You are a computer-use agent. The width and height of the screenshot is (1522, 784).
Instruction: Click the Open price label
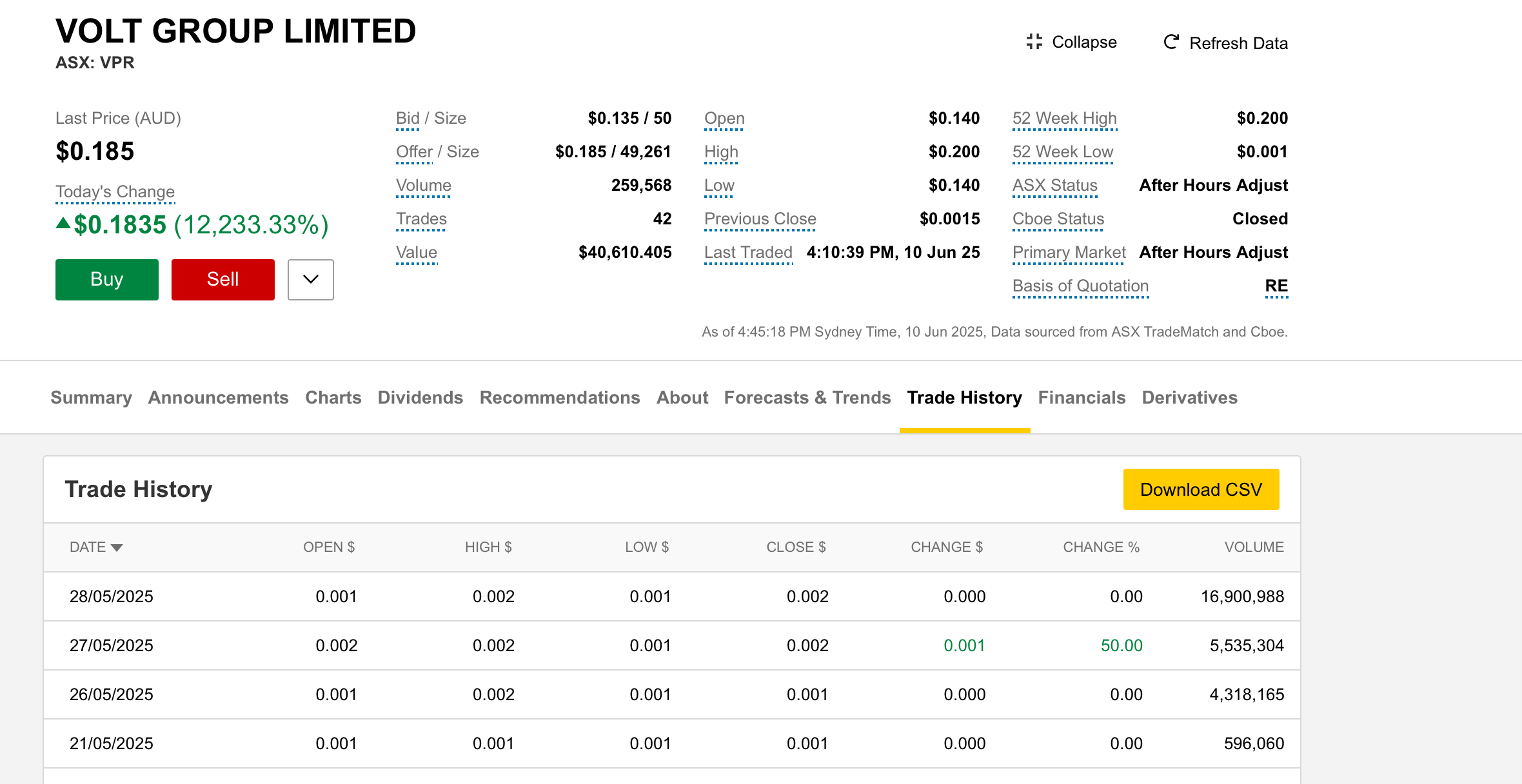point(724,119)
